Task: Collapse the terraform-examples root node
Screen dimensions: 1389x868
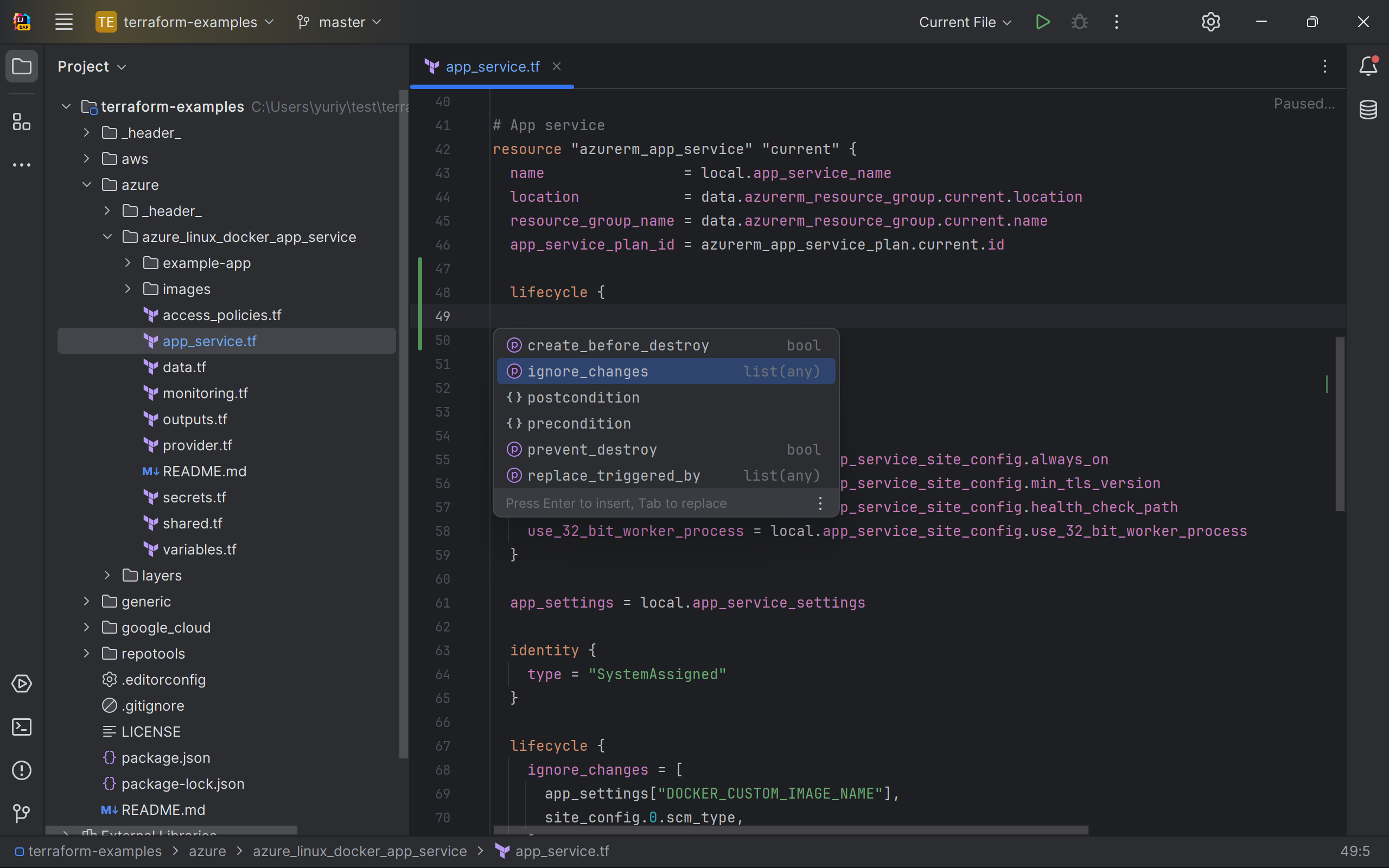Action: tap(66, 107)
